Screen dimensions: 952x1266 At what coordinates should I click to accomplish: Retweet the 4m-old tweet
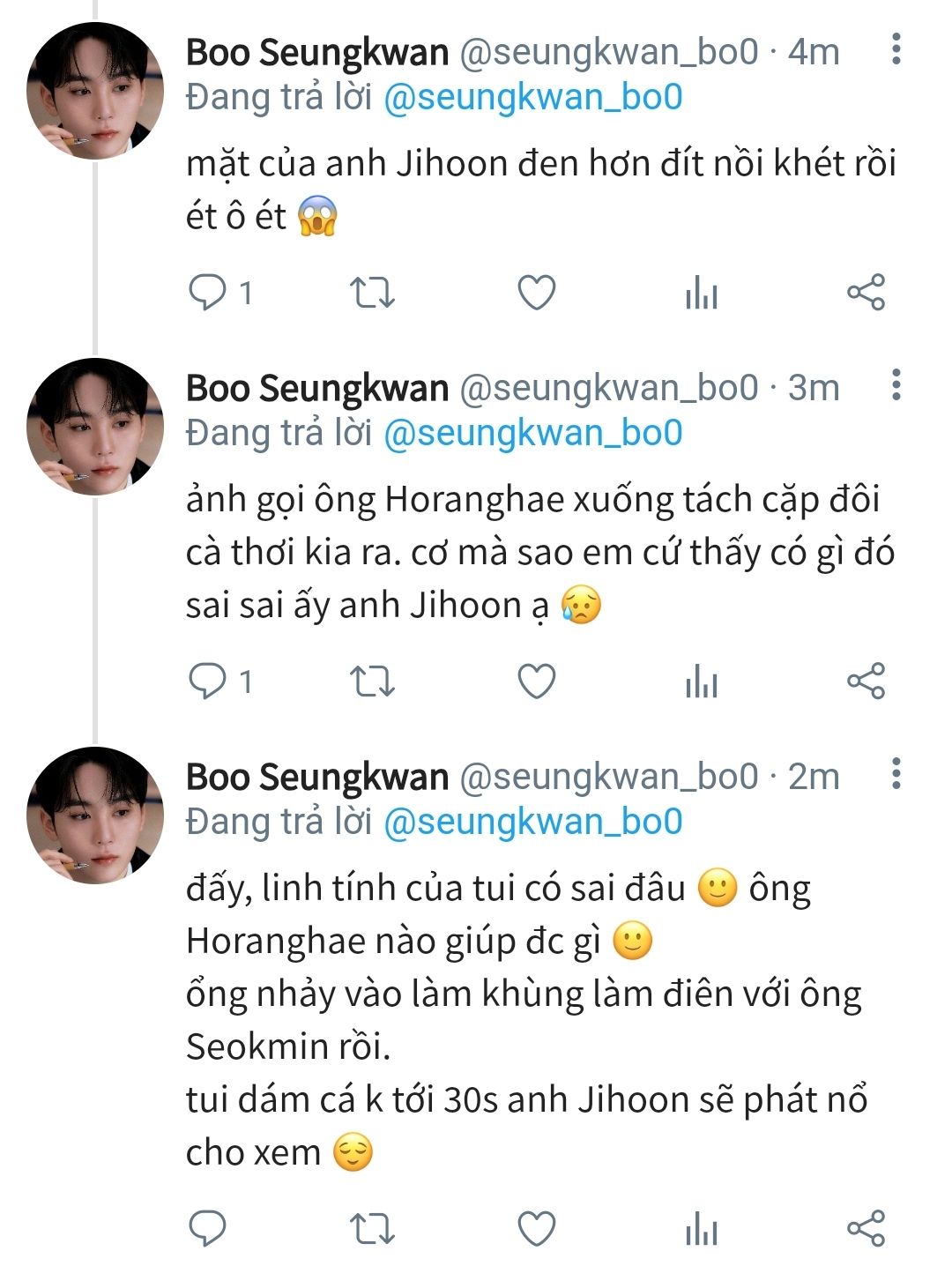click(372, 293)
